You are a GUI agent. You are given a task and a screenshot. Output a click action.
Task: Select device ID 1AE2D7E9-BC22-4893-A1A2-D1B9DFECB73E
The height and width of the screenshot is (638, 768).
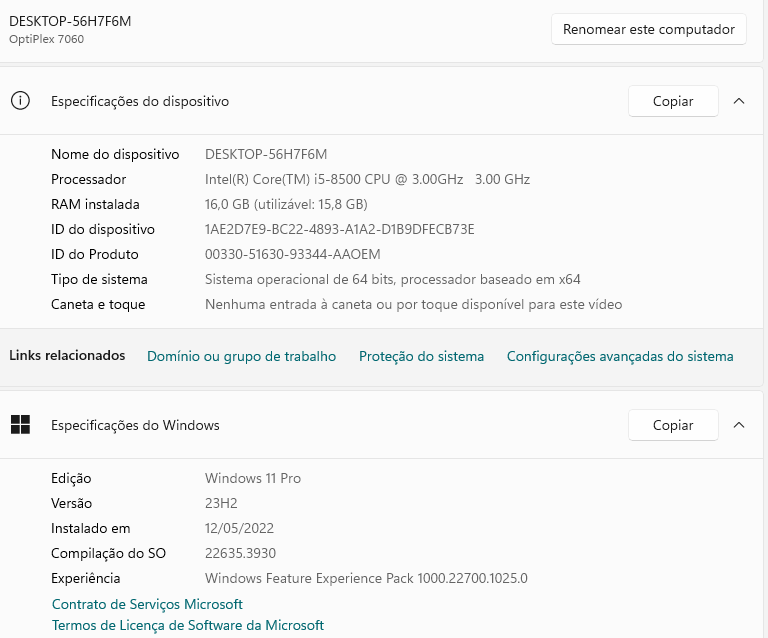(x=339, y=229)
